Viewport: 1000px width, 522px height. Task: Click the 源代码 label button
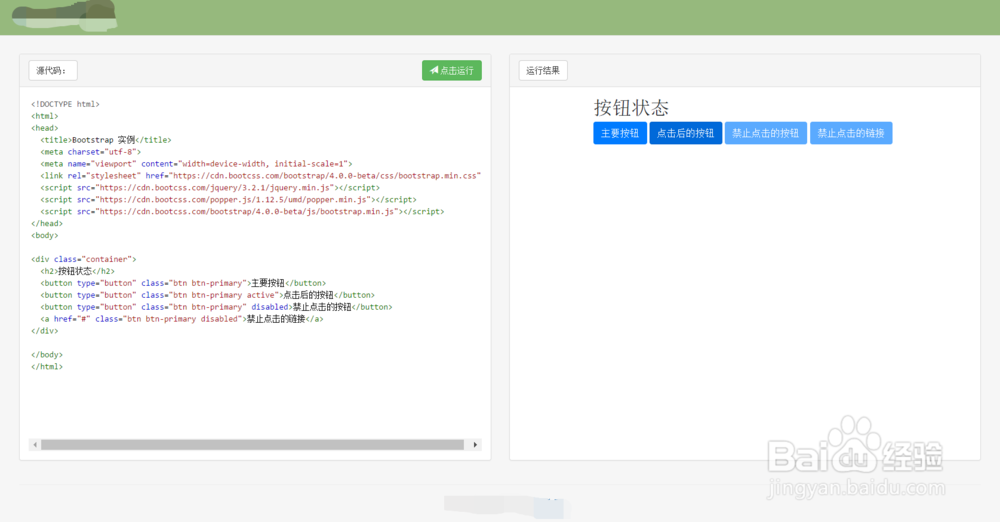(x=53, y=70)
